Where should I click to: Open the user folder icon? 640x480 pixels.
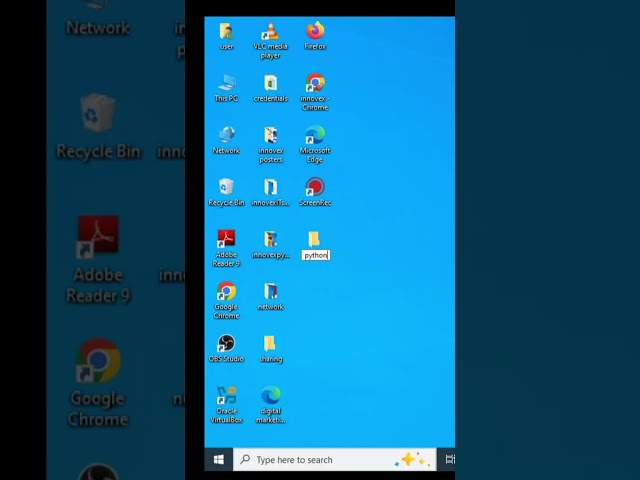227,32
